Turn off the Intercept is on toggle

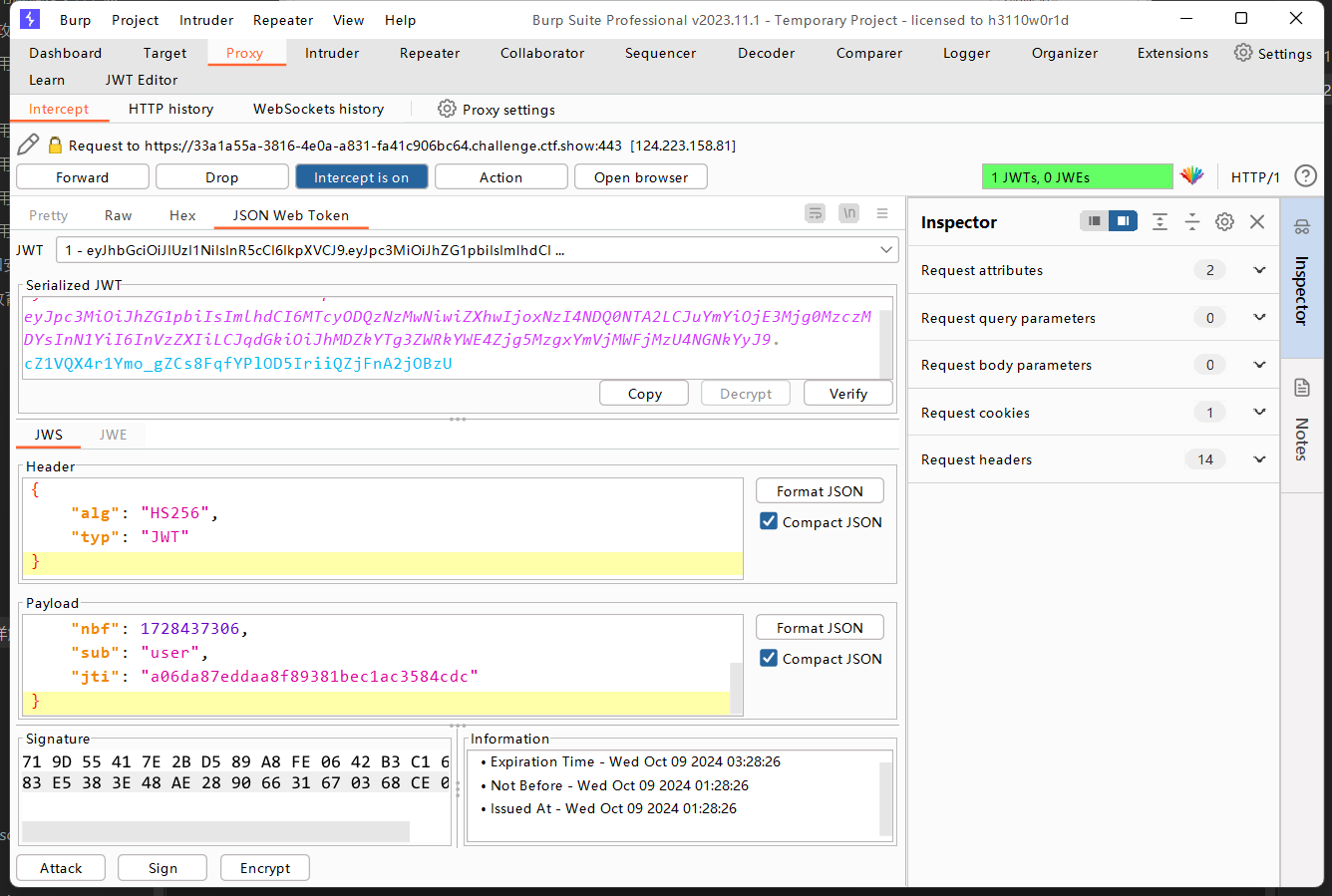(x=361, y=177)
